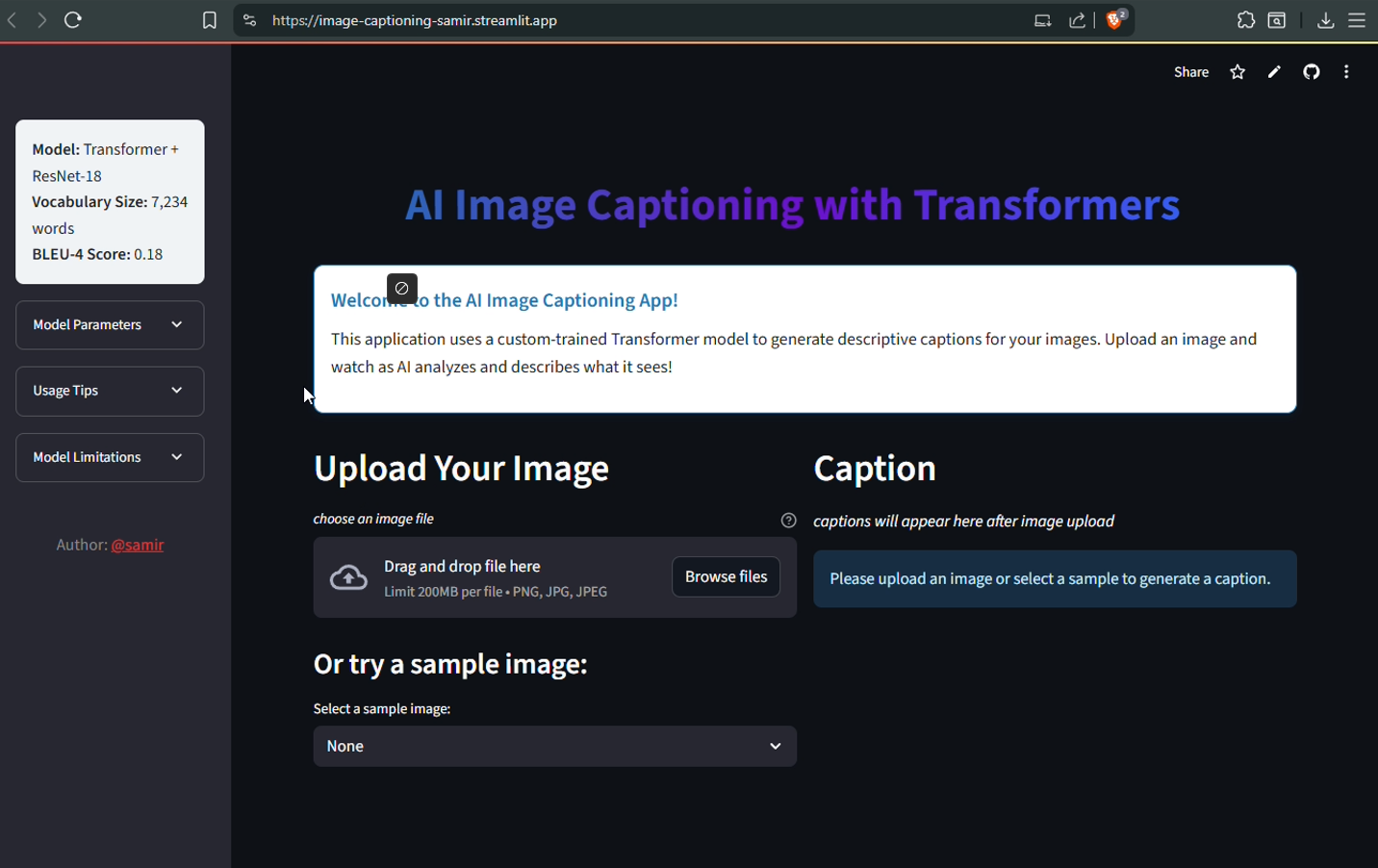Open the browser hamburger menu
The height and width of the screenshot is (868, 1378).
(x=1357, y=20)
